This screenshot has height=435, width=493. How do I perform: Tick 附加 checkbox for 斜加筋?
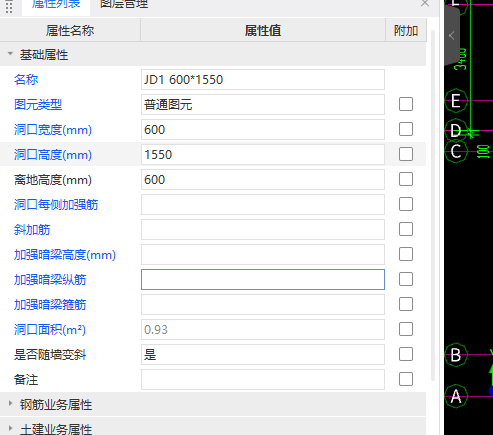[x=406, y=229]
